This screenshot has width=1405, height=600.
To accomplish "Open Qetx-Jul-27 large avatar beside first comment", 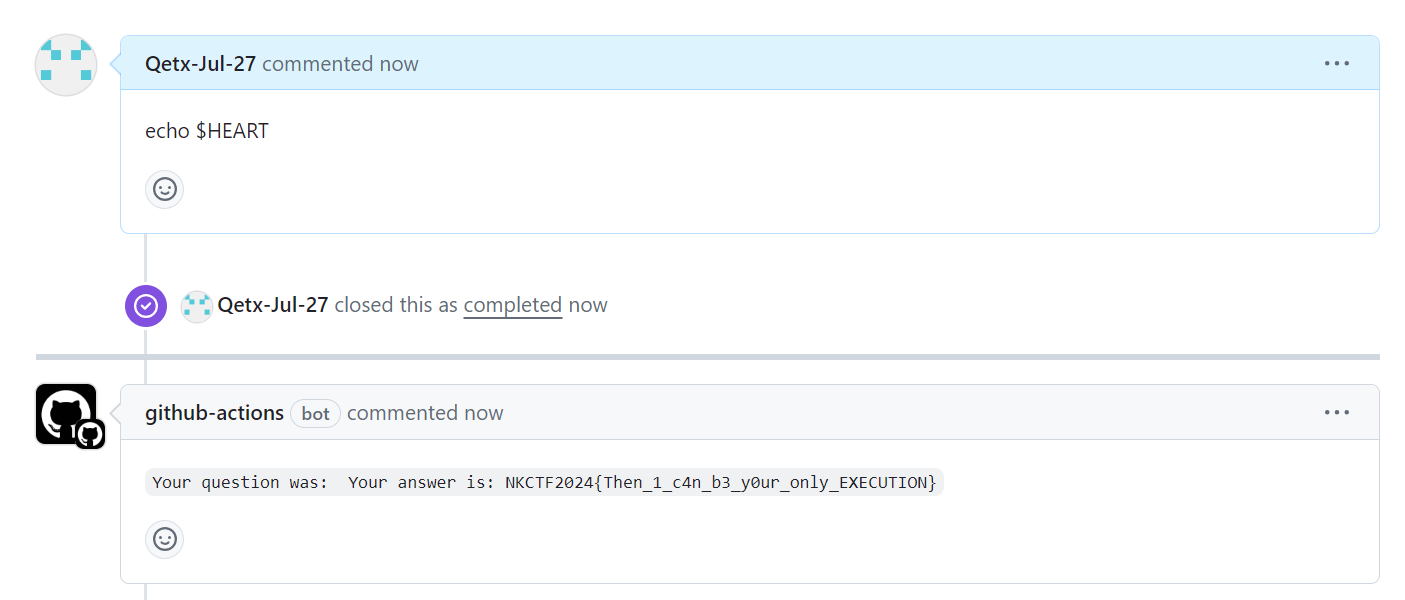I will pos(66,65).
